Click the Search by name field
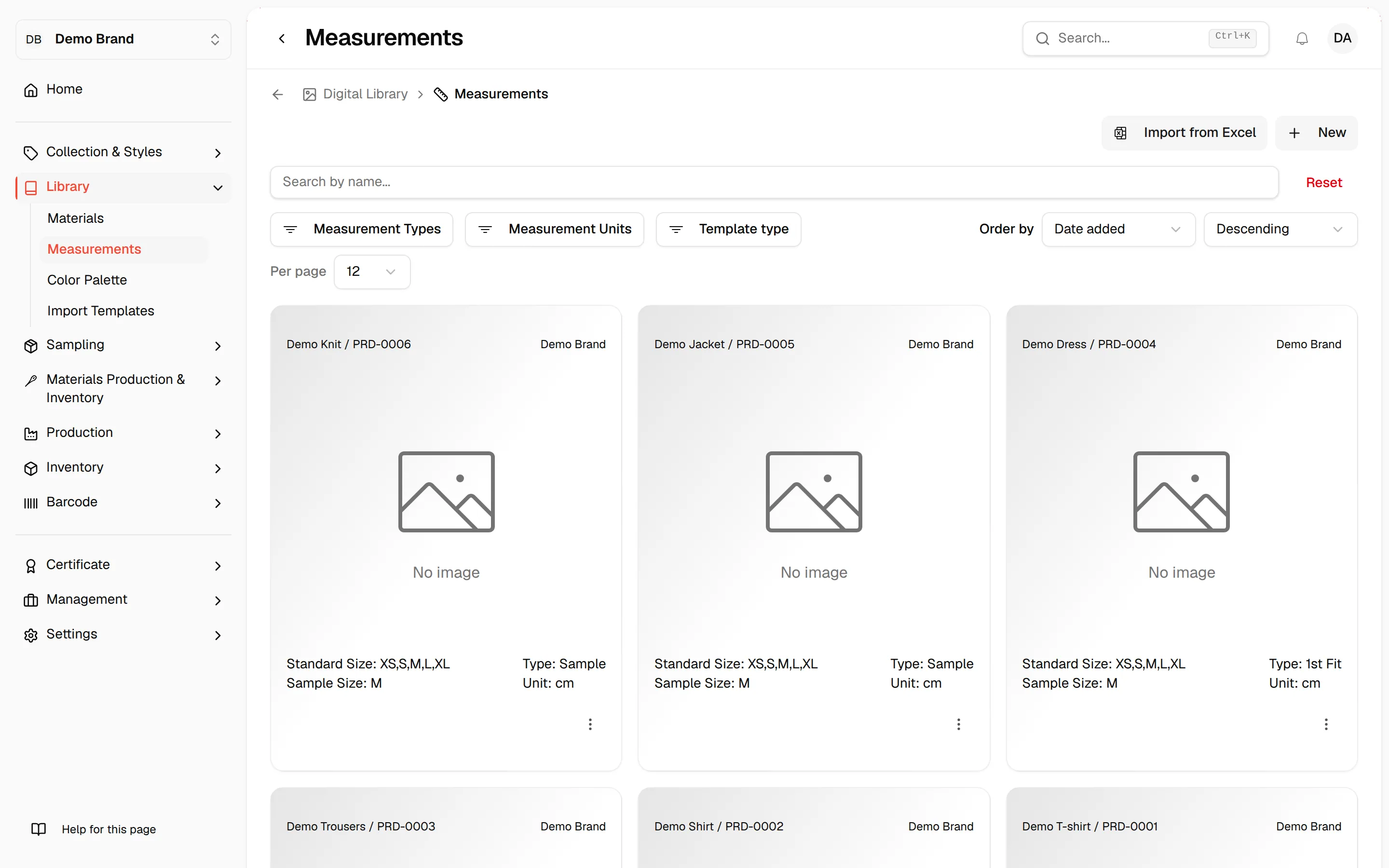1389x868 pixels. pyautogui.click(x=774, y=182)
